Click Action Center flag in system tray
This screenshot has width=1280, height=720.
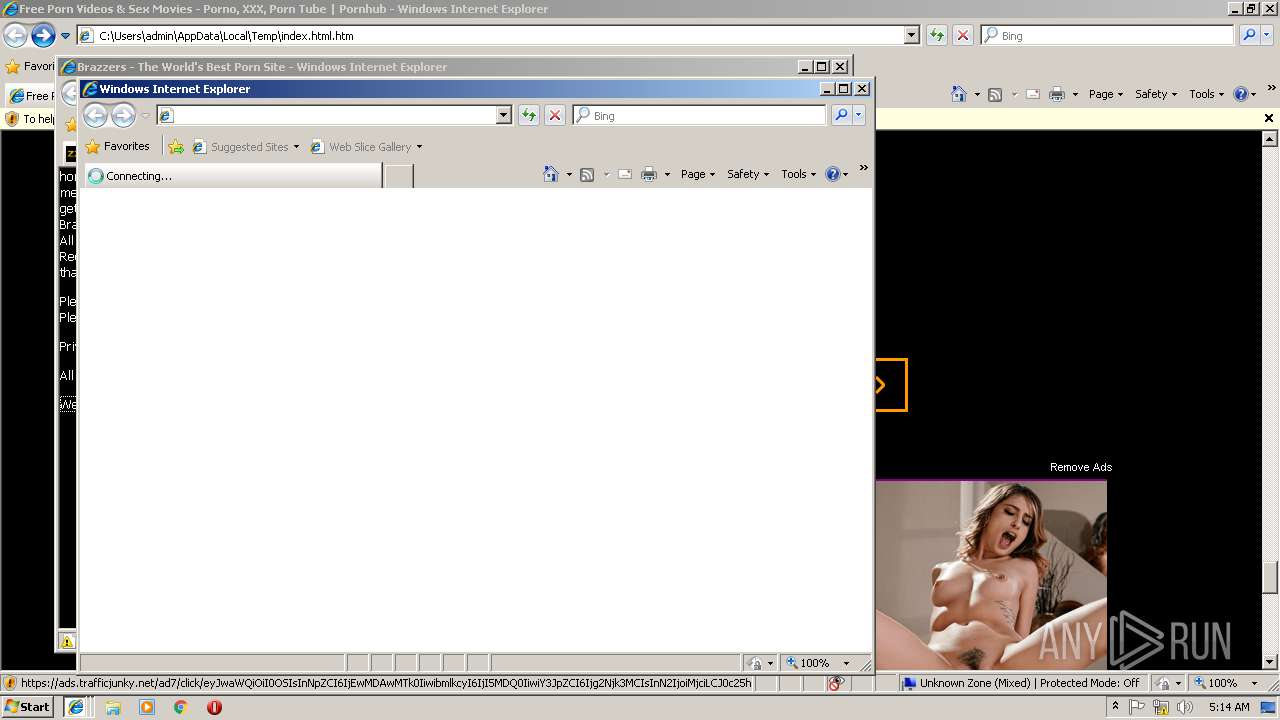coord(1137,707)
